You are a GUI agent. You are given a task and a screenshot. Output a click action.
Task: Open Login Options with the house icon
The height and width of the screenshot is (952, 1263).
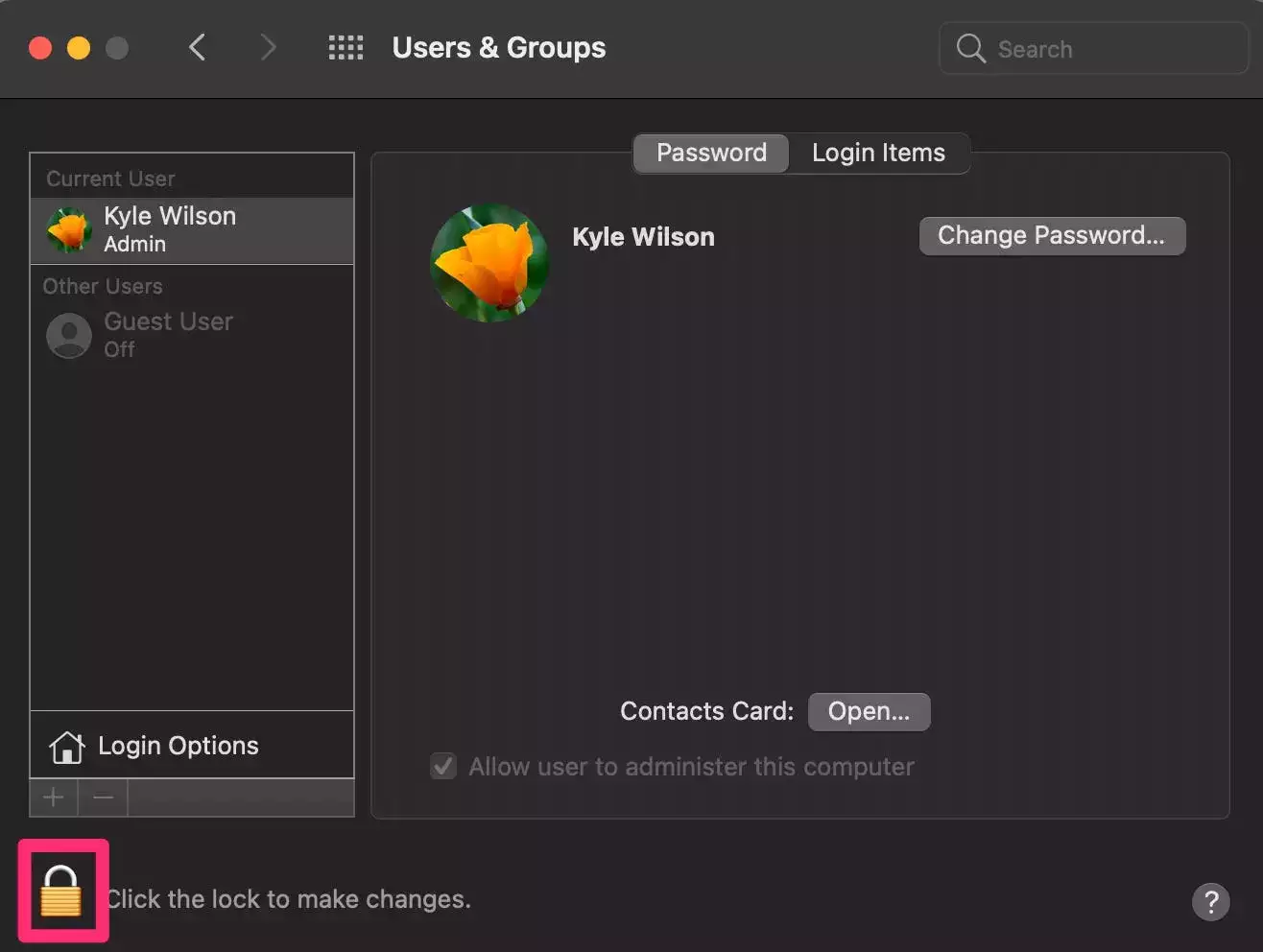(x=67, y=747)
